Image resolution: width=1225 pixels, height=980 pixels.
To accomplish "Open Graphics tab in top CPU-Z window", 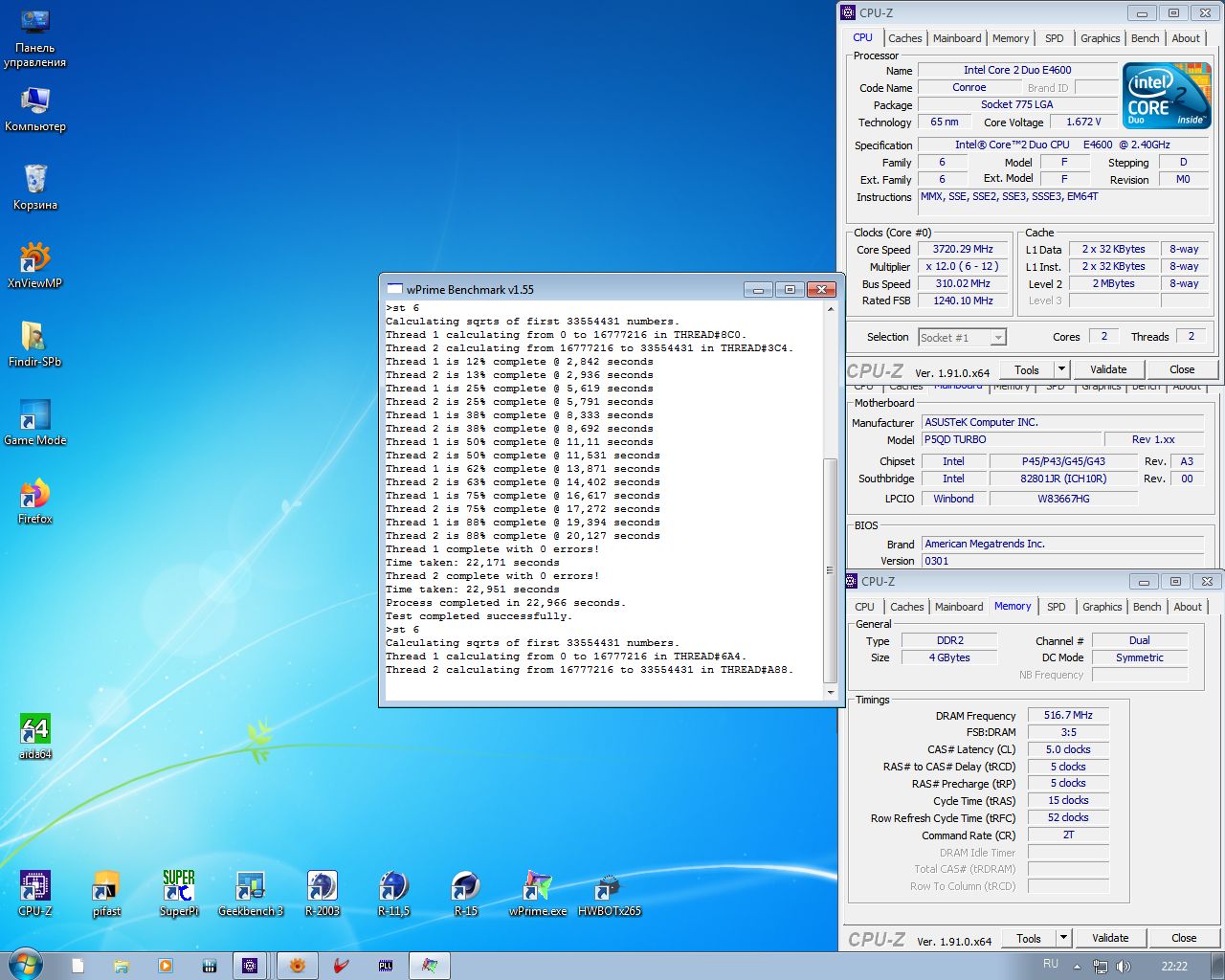I will pos(1100,38).
